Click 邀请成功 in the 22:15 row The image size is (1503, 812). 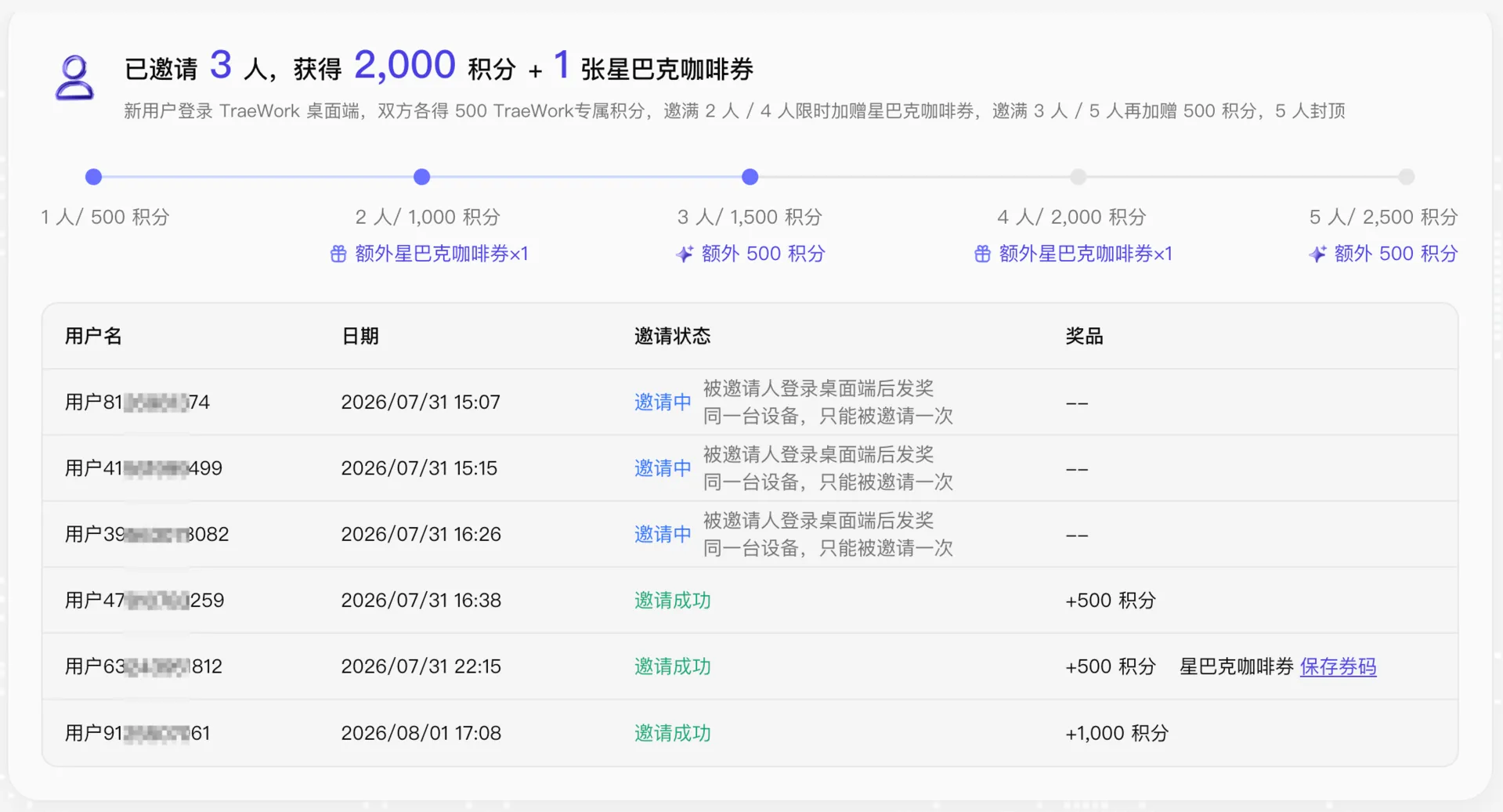pos(672,666)
